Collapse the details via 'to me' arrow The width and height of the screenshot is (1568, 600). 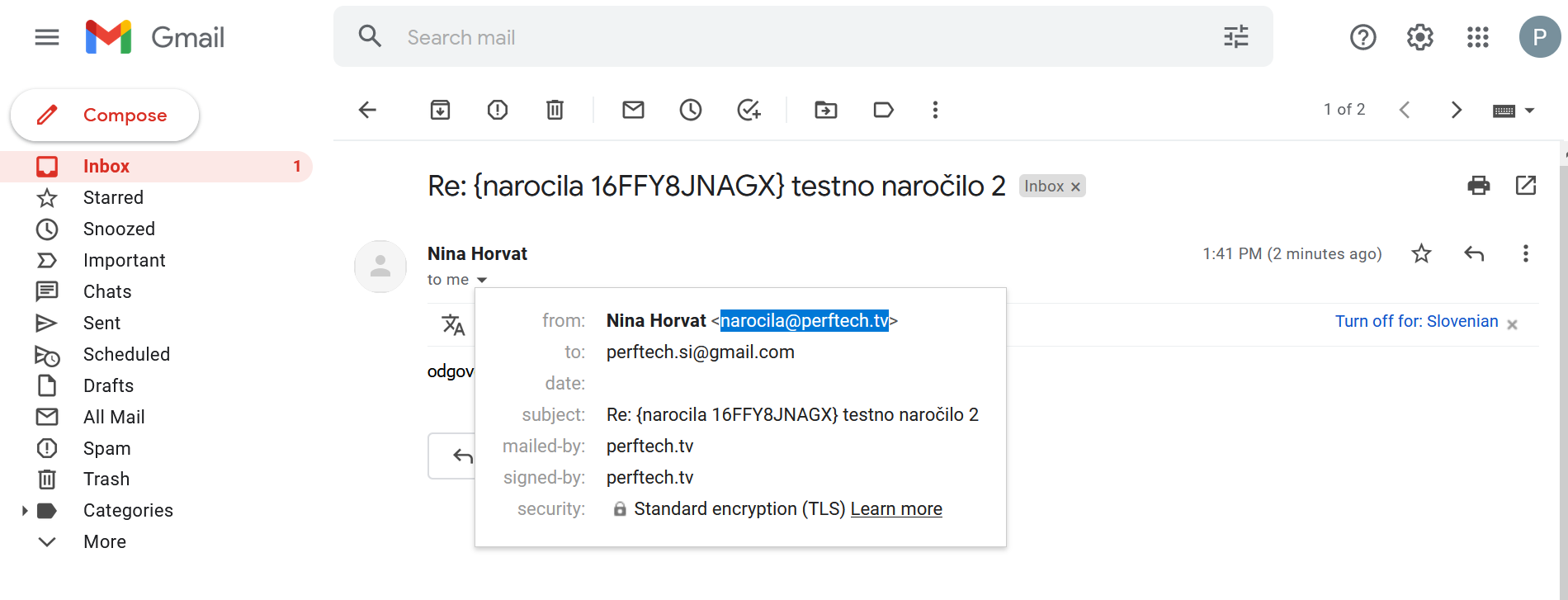[482, 280]
